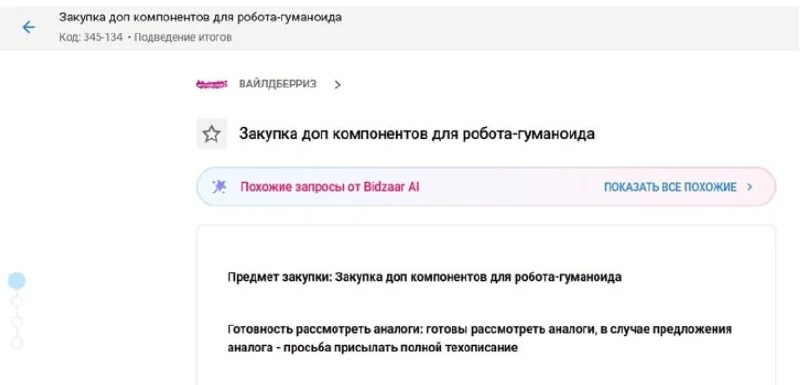Click the Bidzaar AI sparkle icon
Viewport: 800px width, 385px height.
tap(219, 187)
